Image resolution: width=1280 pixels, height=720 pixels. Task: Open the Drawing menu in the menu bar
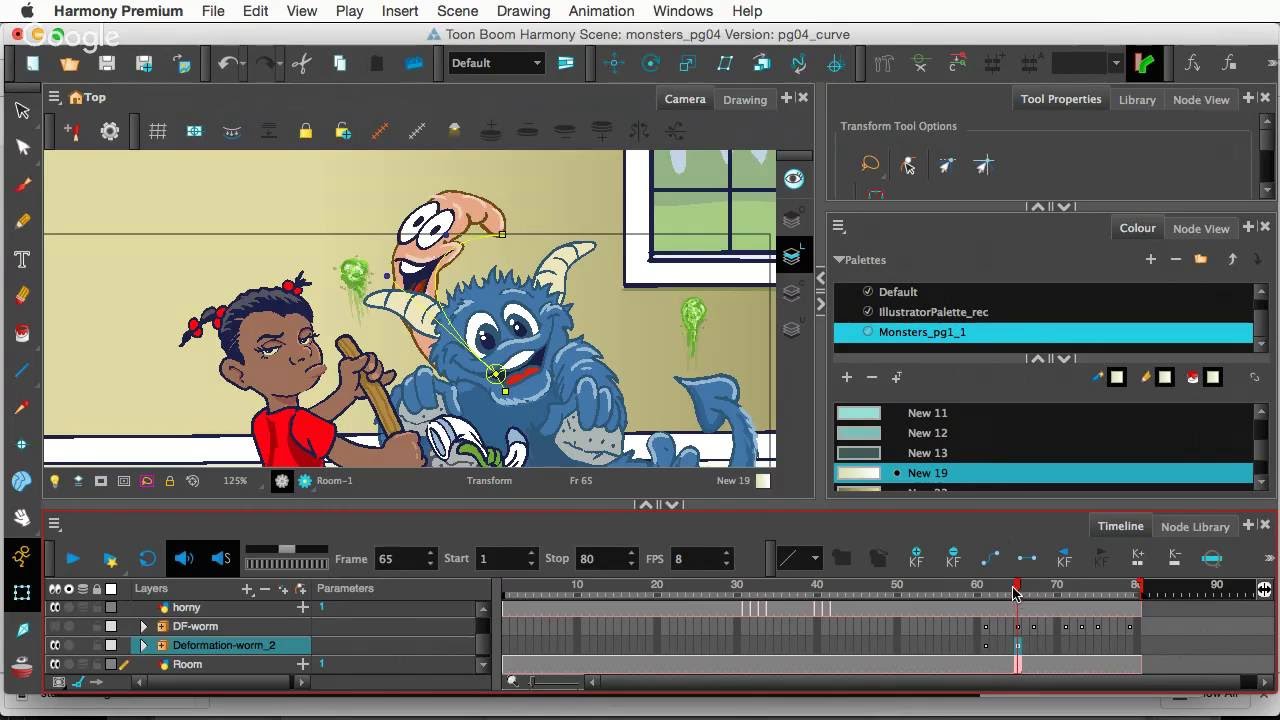(x=523, y=11)
